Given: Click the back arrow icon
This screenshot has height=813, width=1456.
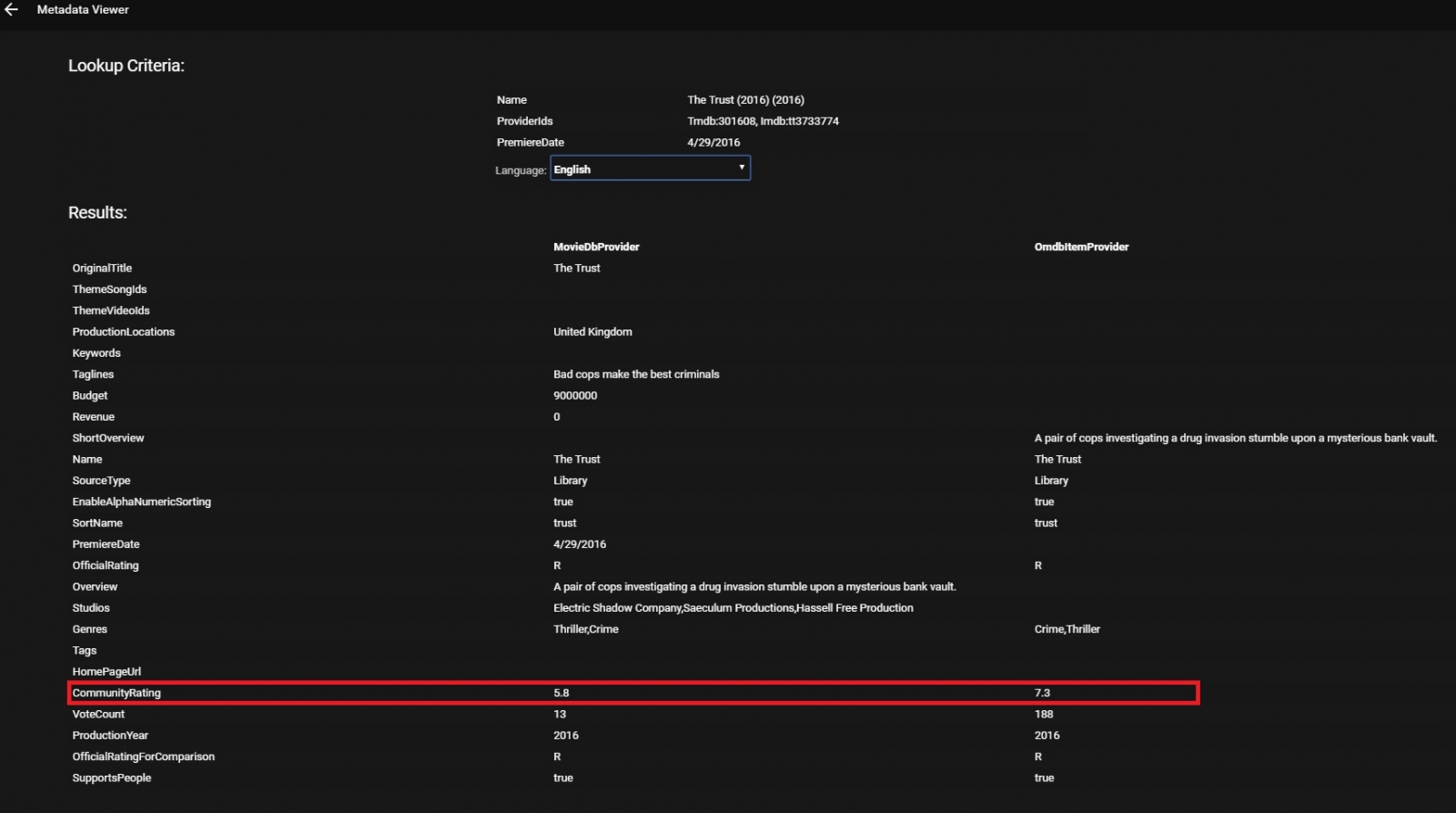Looking at the screenshot, I should [12, 10].
